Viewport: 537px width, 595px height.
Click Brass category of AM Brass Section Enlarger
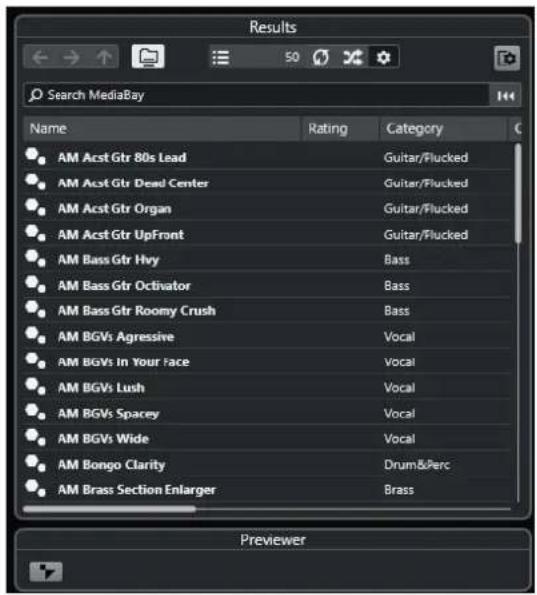398,490
